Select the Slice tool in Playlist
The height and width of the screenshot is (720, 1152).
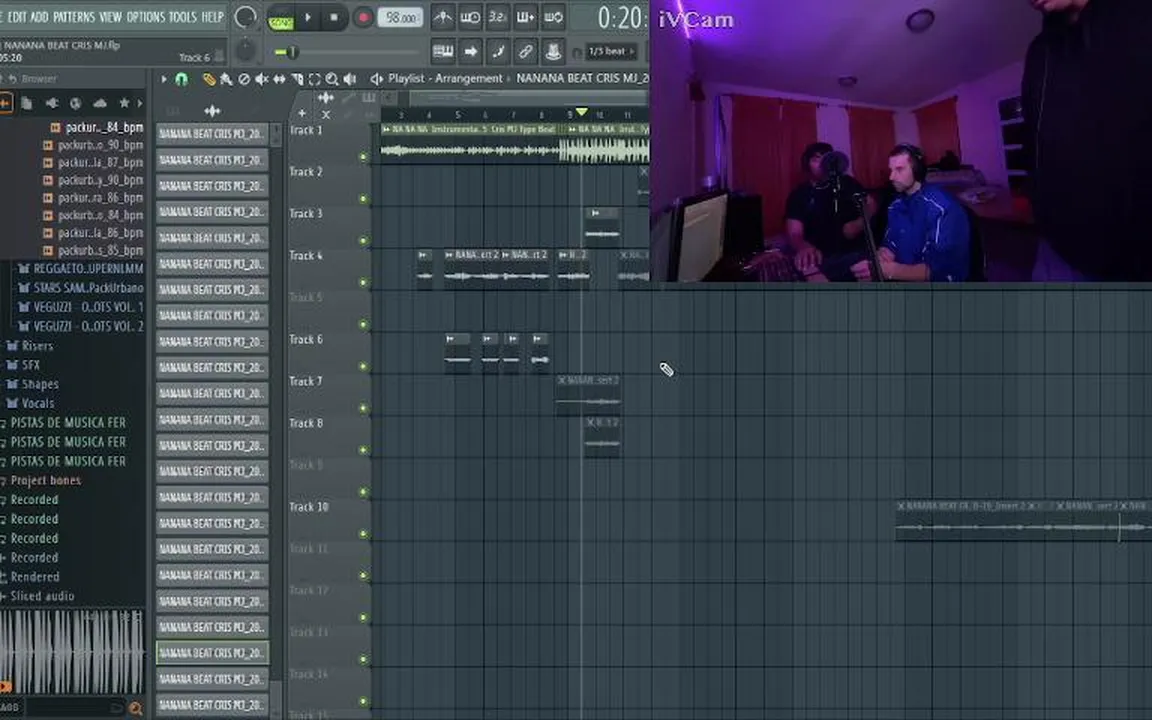[x=297, y=79]
